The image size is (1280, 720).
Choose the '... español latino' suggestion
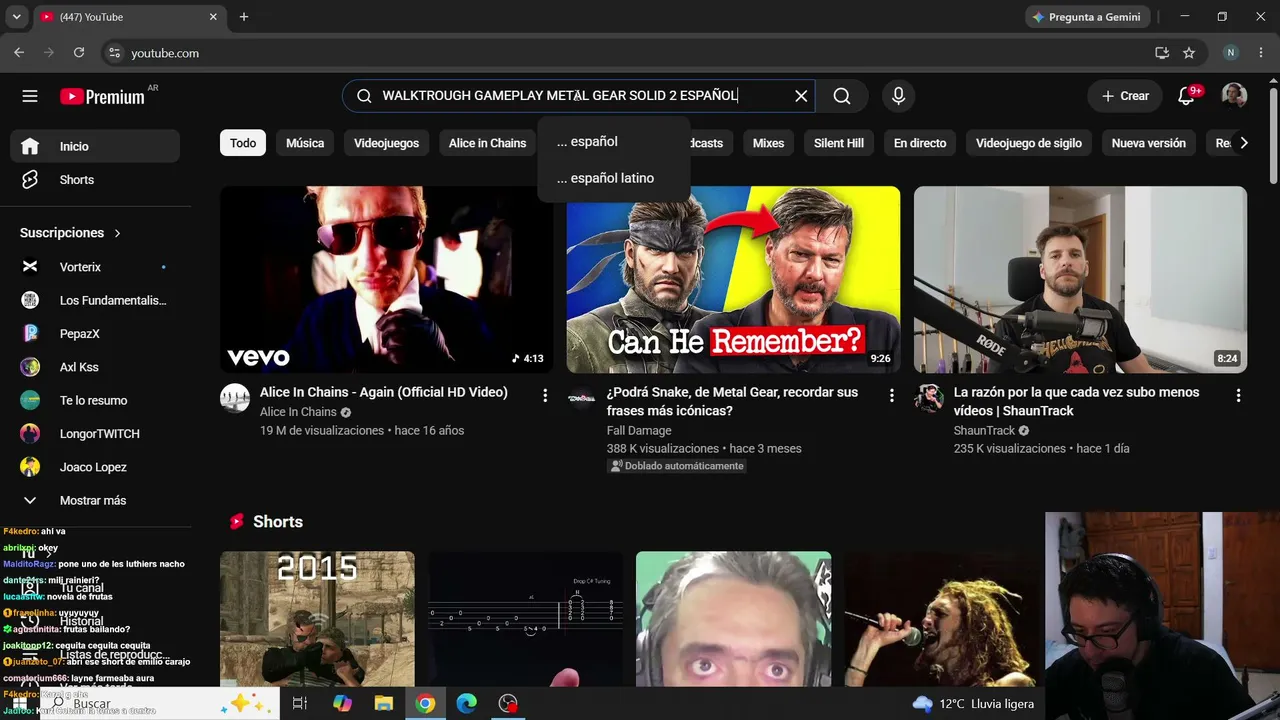pos(613,178)
